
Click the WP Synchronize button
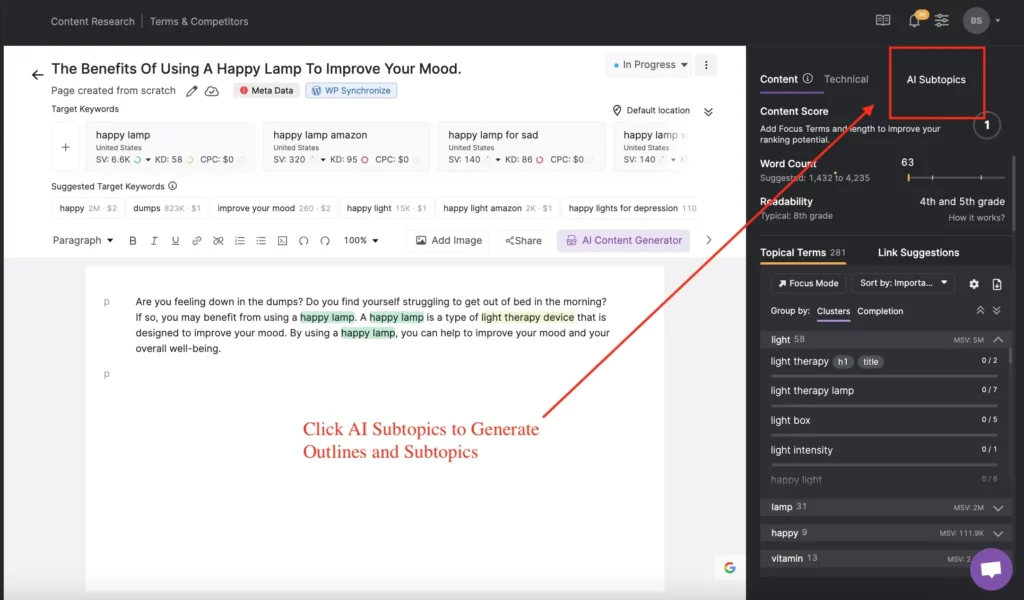coord(351,91)
